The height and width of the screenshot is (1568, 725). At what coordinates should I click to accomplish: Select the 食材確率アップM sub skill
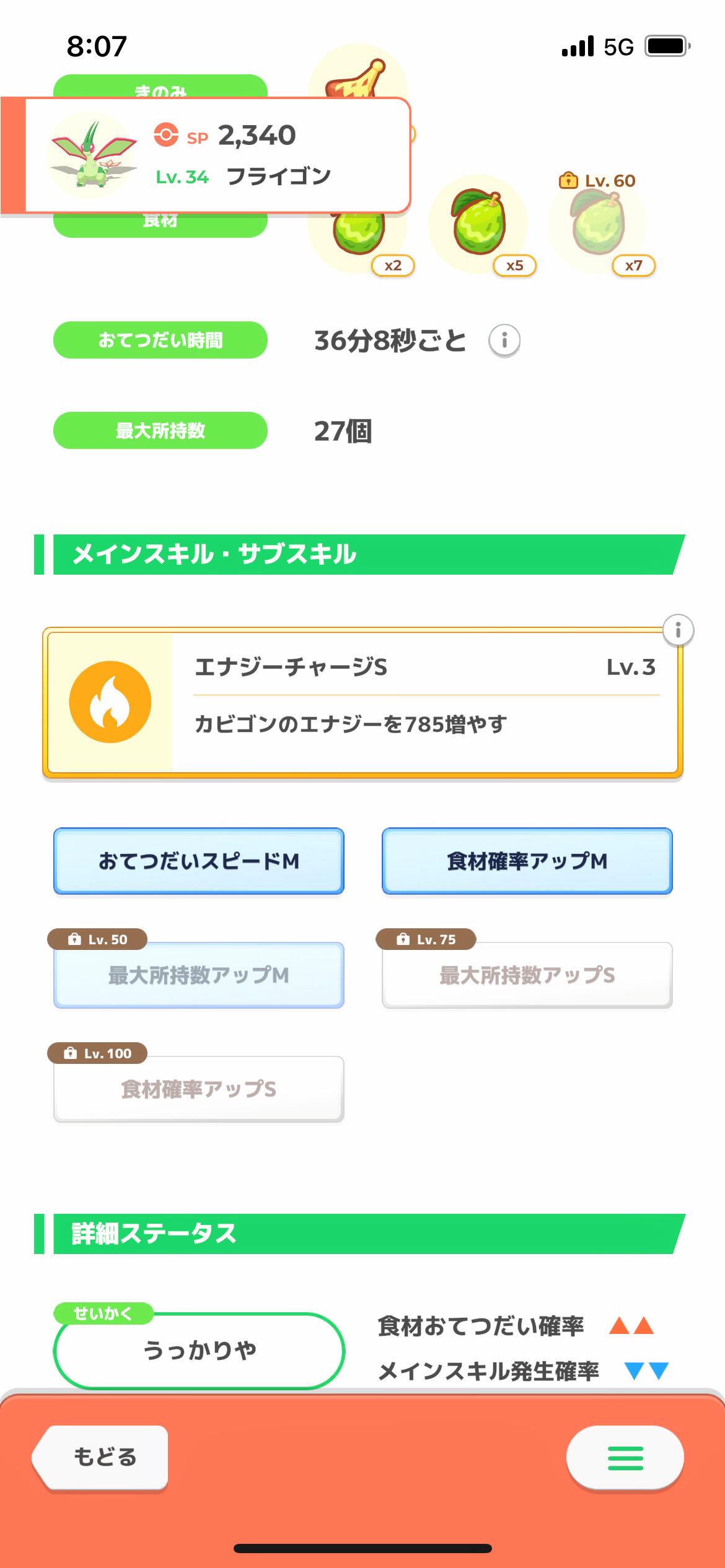click(x=527, y=861)
